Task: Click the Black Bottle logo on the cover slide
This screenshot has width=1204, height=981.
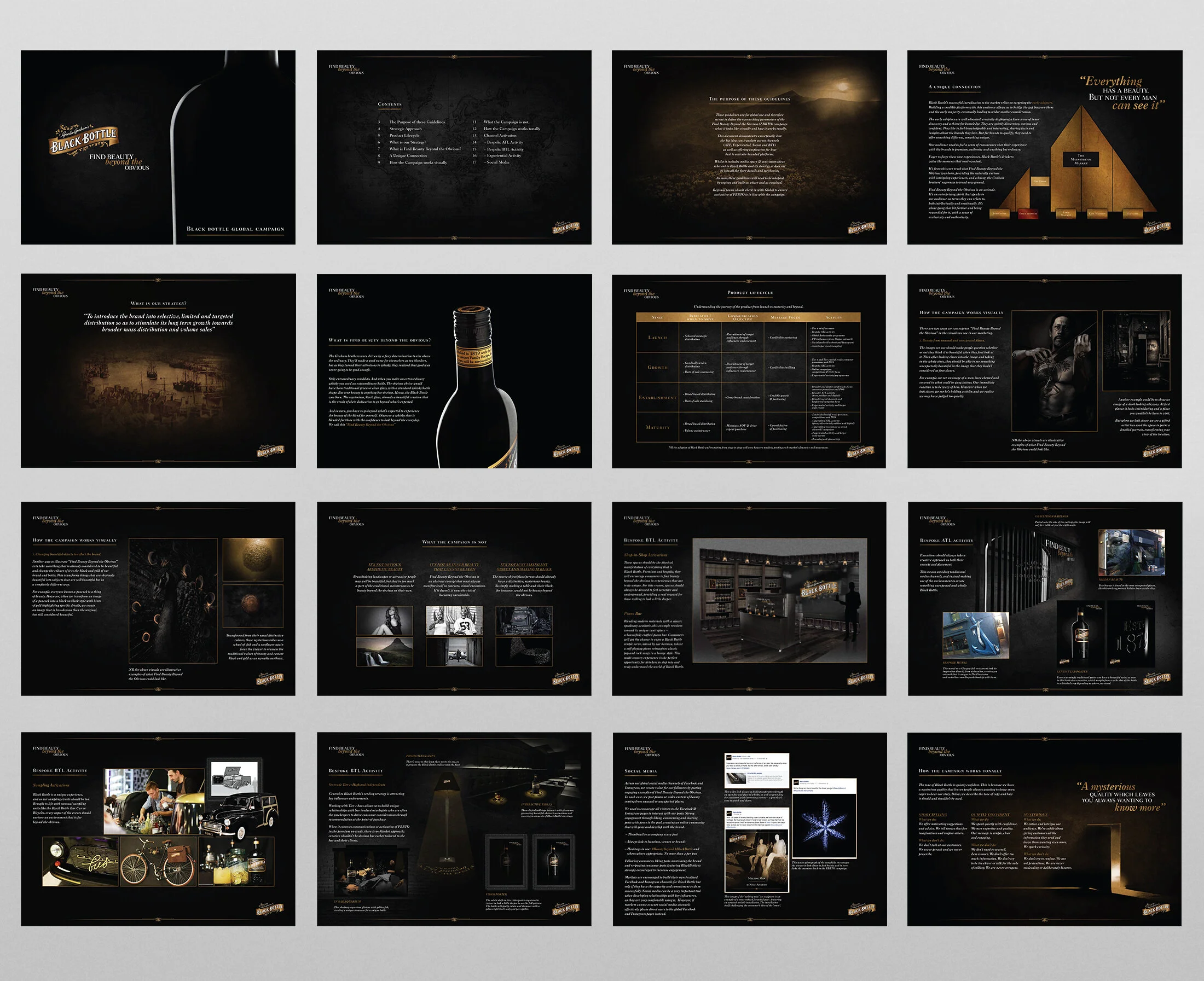Action: pyautogui.click(x=84, y=140)
